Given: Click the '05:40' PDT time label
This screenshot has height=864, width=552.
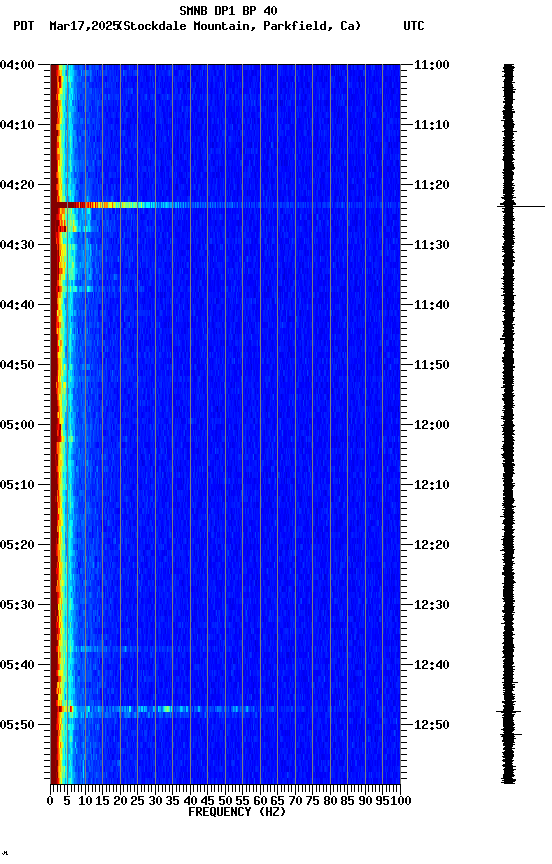Looking at the screenshot, I should pyautogui.click(x=17, y=666).
